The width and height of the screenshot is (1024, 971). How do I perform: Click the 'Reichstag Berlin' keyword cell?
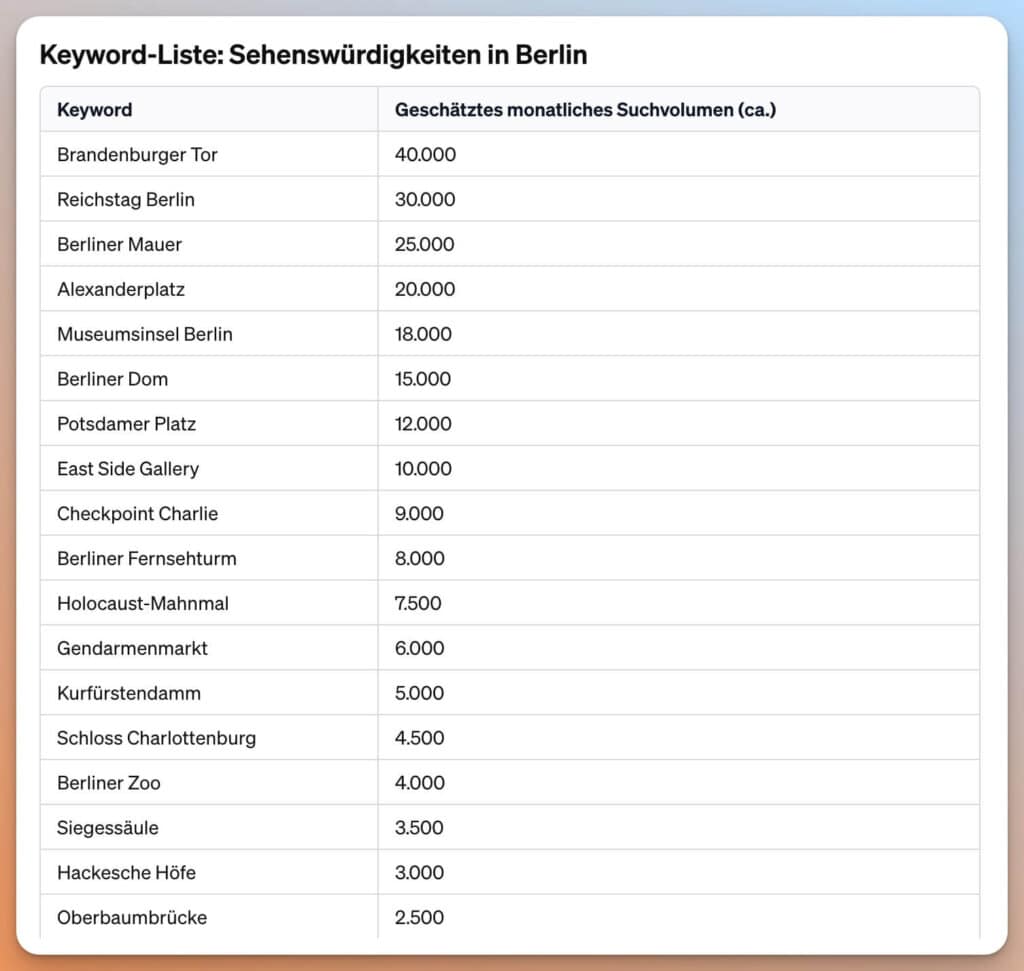[126, 200]
